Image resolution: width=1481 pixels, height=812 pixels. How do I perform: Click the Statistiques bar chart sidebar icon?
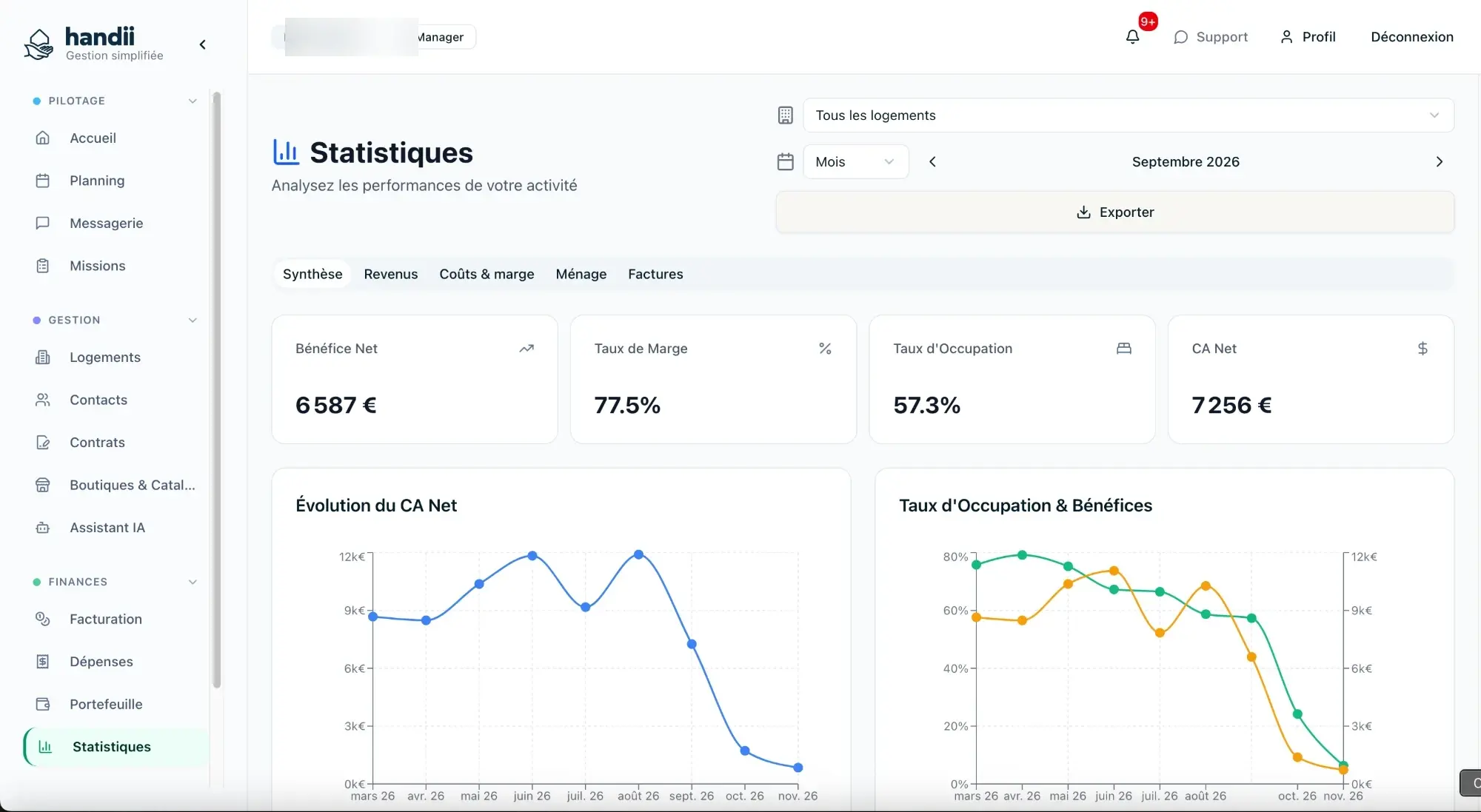pyautogui.click(x=45, y=747)
